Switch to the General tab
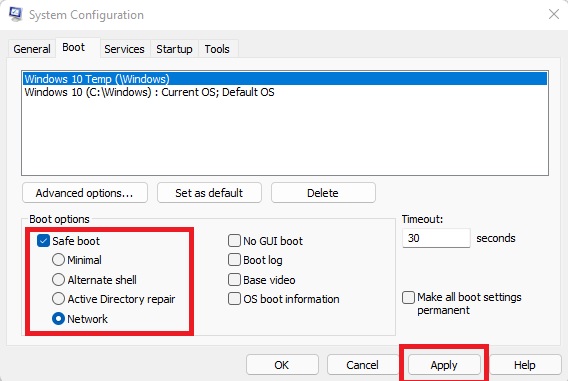The width and height of the screenshot is (568, 381). coord(32,49)
